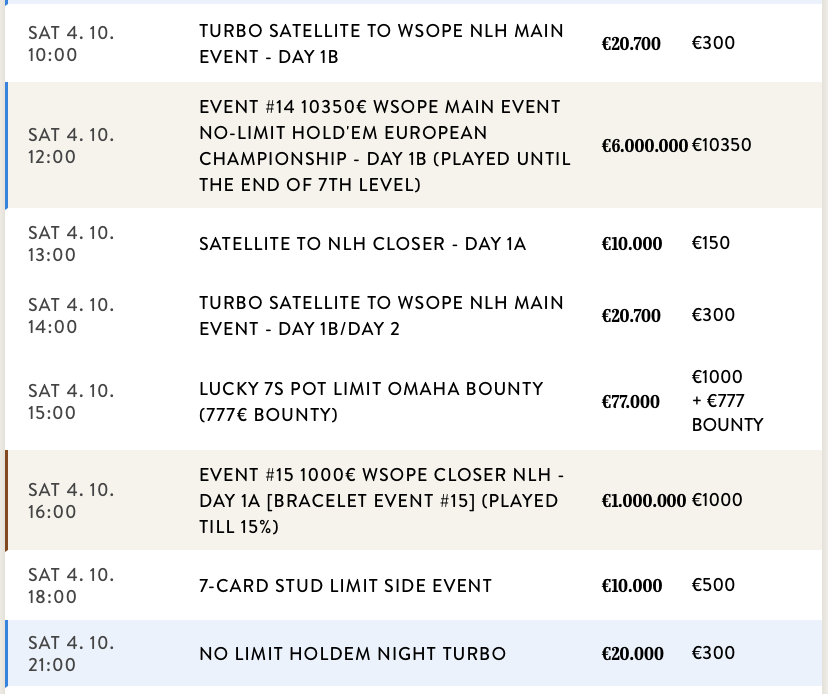Select the €77.000 prize pool value

coord(630,402)
